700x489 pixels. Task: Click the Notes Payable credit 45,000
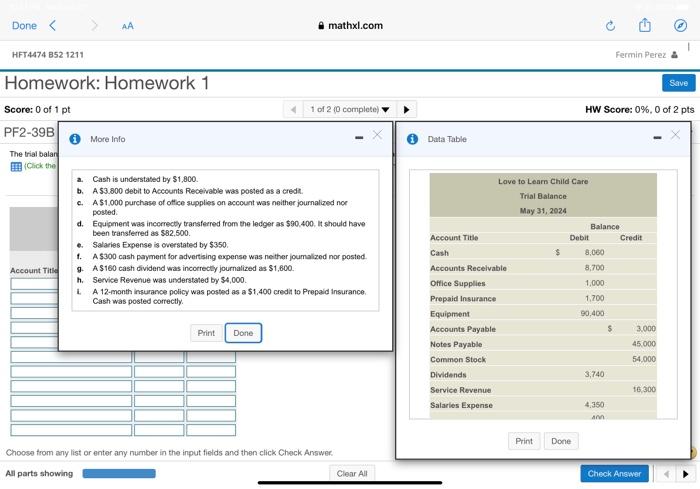tap(644, 344)
